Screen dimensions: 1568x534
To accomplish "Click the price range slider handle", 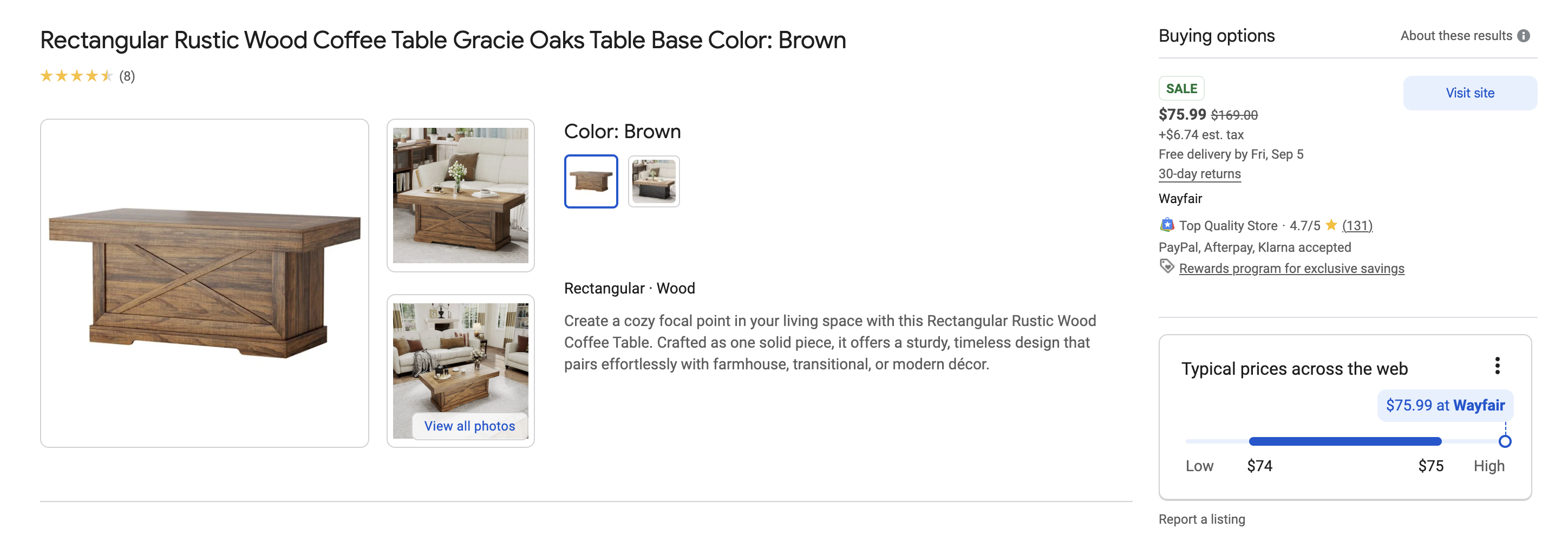I will click(x=1505, y=441).
